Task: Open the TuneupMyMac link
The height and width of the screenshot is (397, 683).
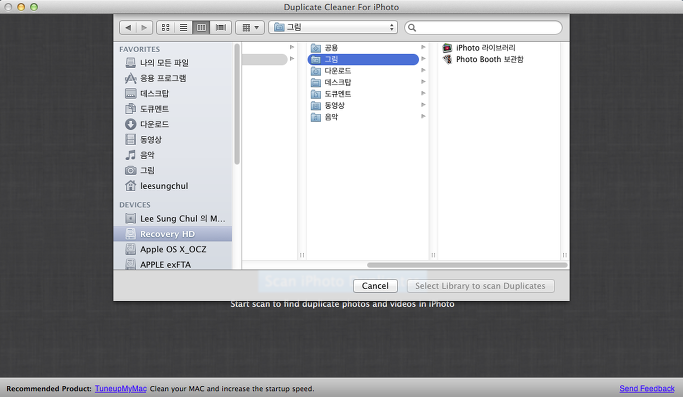Action: pyautogui.click(x=121, y=388)
